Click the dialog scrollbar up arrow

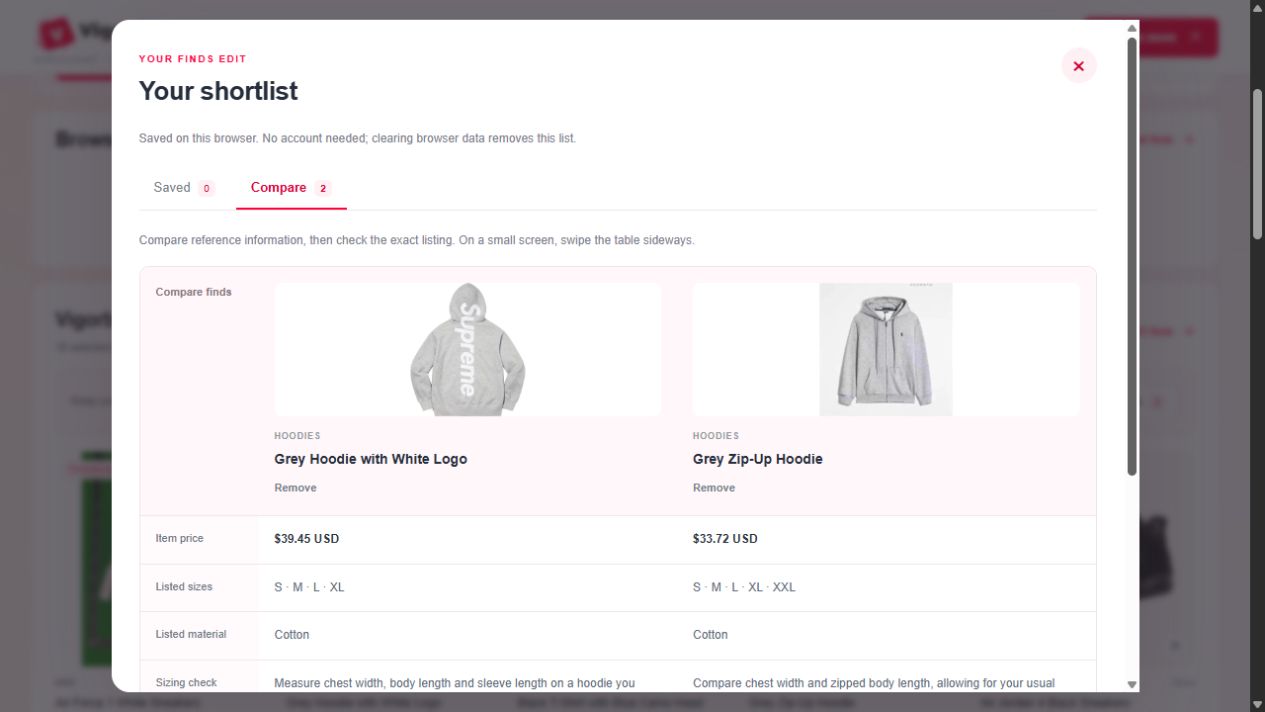click(x=1132, y=29)
